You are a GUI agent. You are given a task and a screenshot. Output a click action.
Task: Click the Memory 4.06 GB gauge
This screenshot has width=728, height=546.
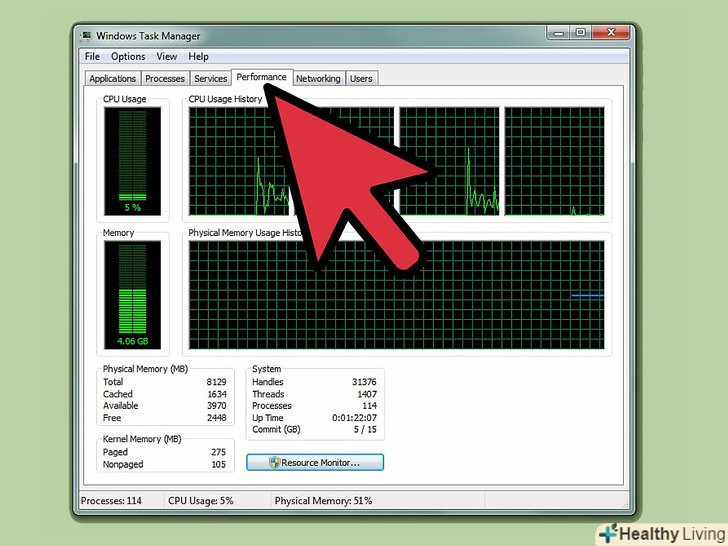tap(132, 295)
